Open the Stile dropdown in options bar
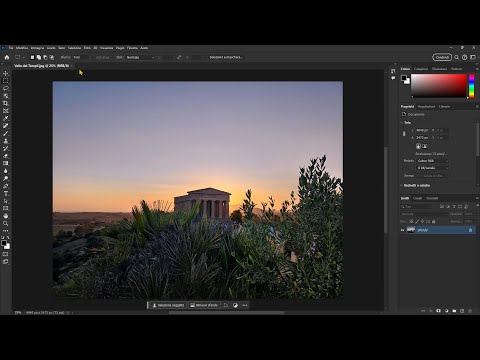 [140, 57]
